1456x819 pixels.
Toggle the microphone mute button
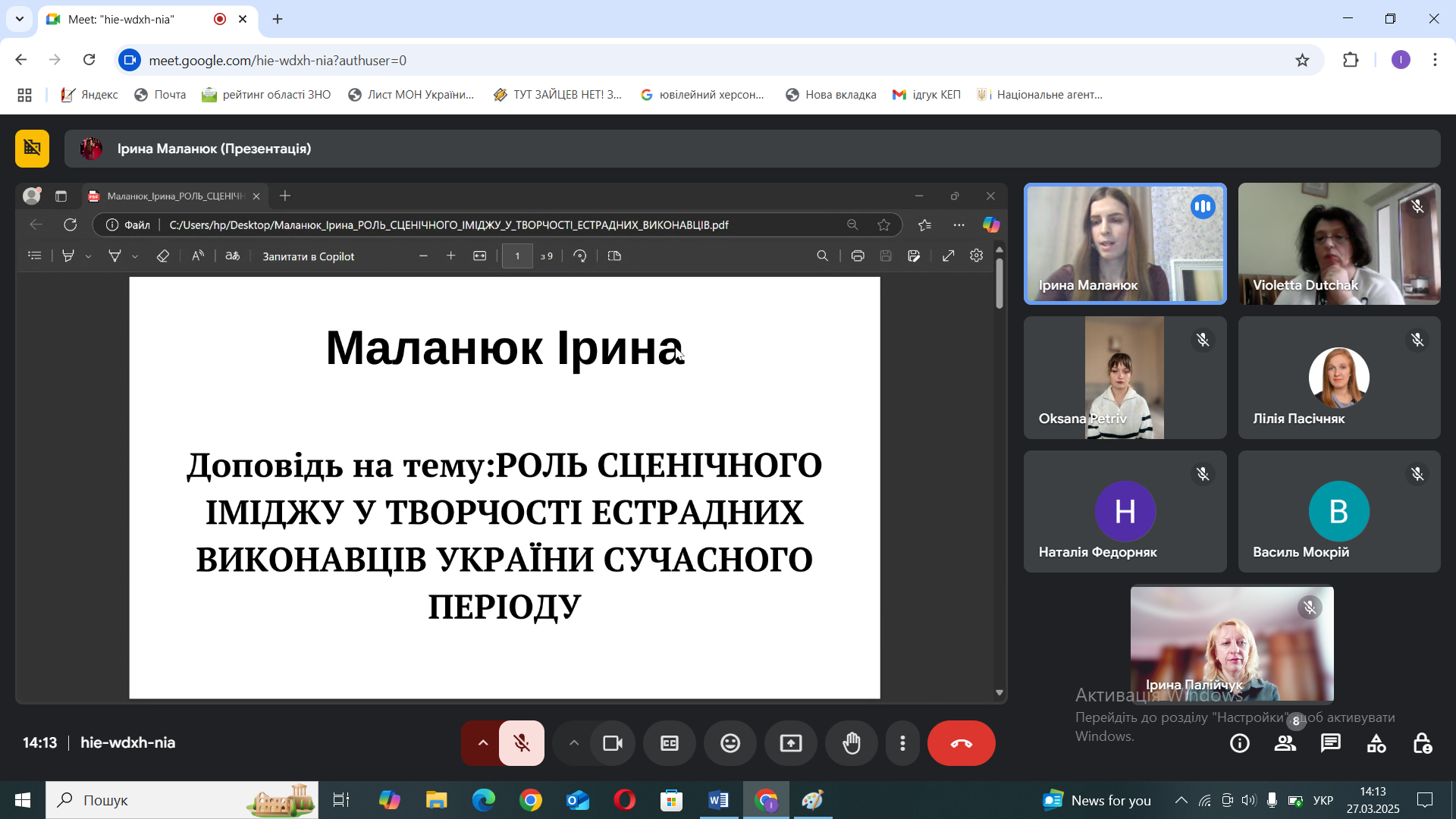(522, 743)
